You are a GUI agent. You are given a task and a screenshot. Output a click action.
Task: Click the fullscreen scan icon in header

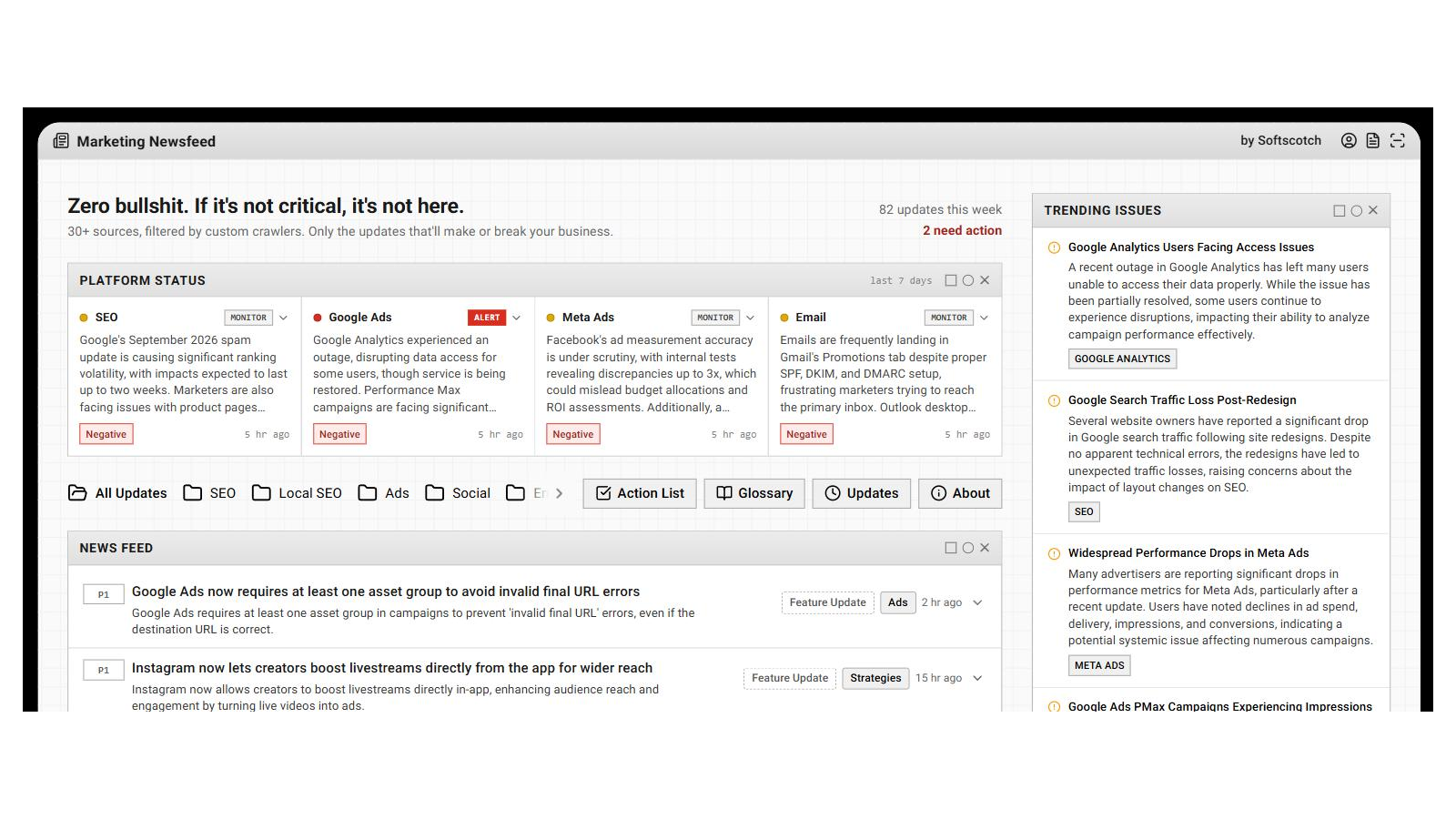(x=1398, y=140)
